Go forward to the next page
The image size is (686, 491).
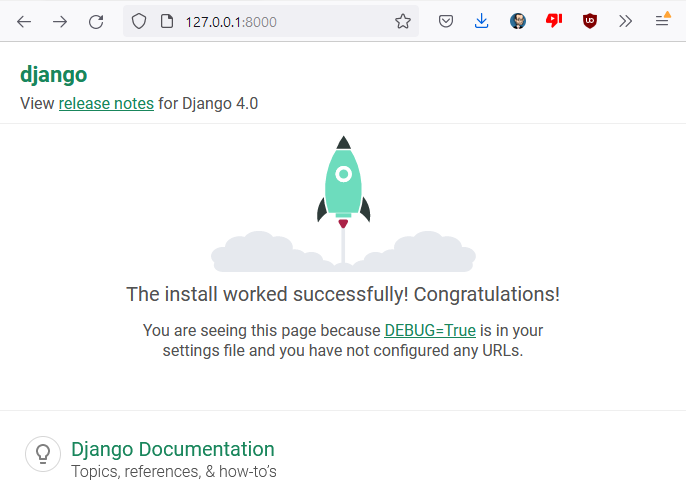[60, 21]
